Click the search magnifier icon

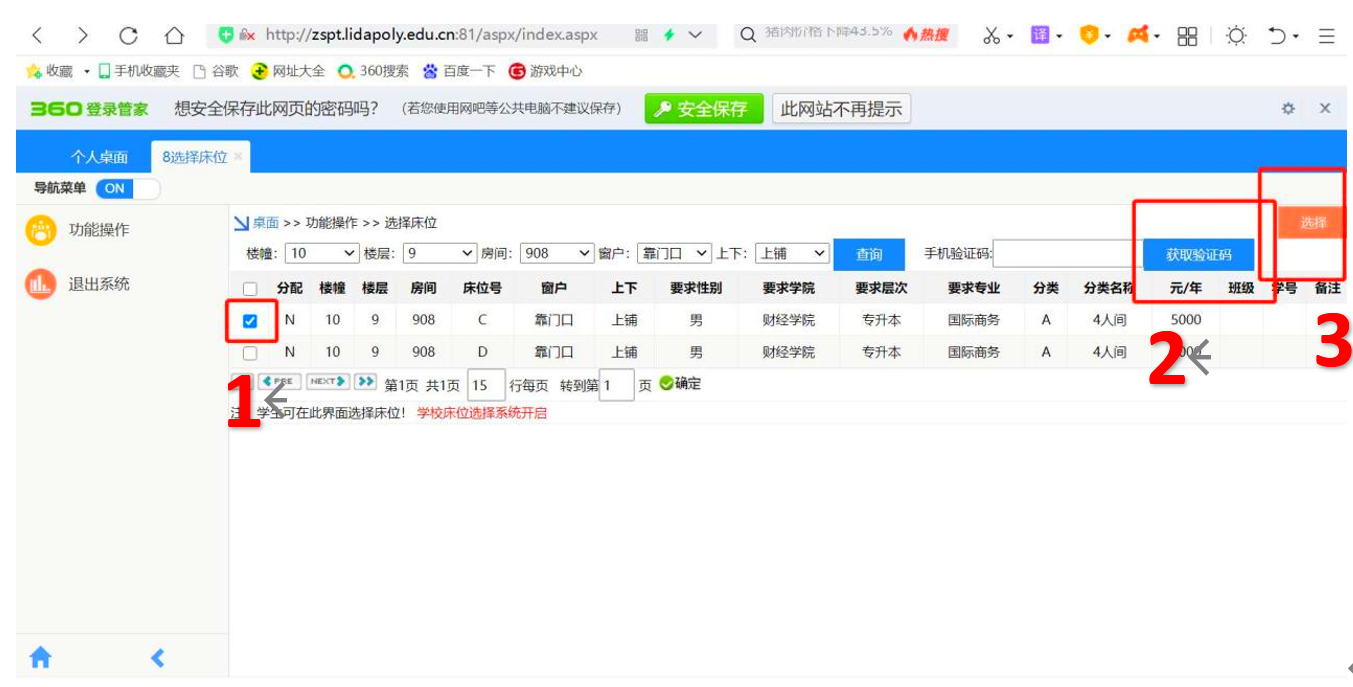[x=748, y=36]
